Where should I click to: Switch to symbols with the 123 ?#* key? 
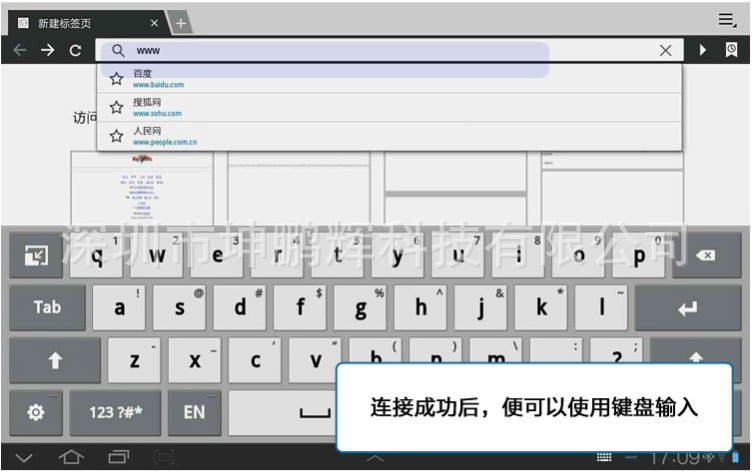[117, 412]
